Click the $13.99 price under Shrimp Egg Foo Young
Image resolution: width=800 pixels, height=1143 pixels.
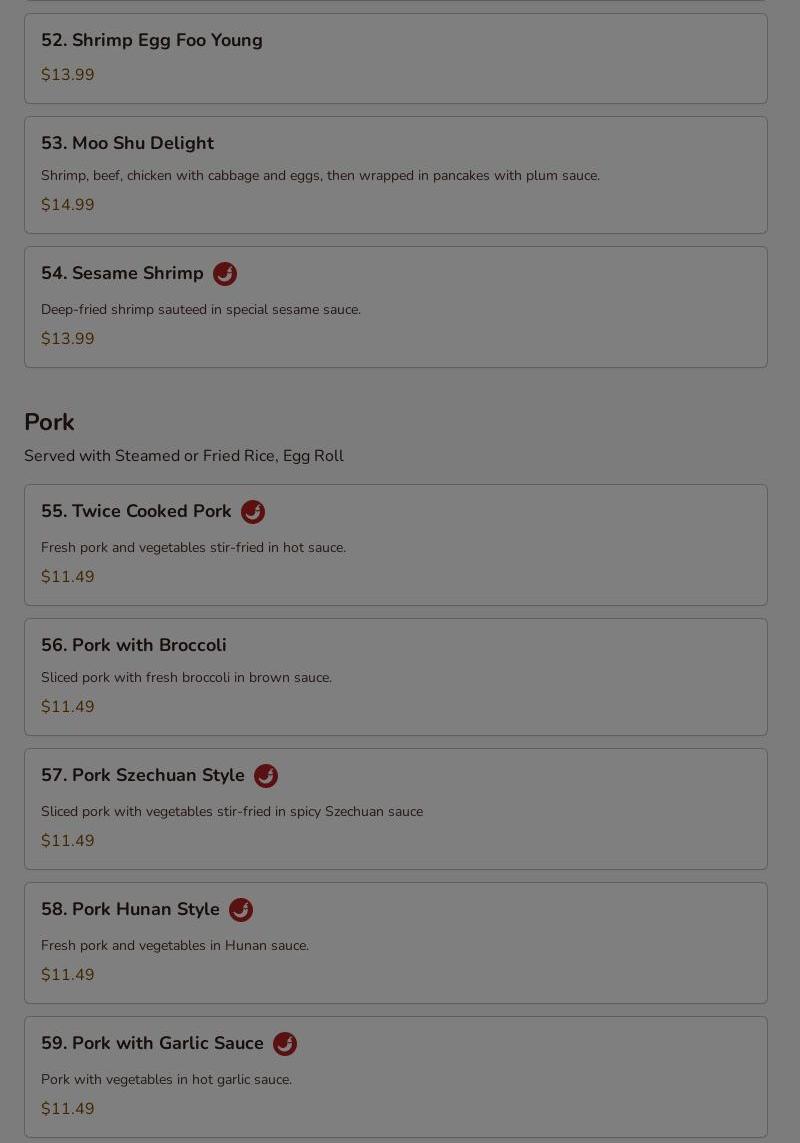(x=68, y=75)
